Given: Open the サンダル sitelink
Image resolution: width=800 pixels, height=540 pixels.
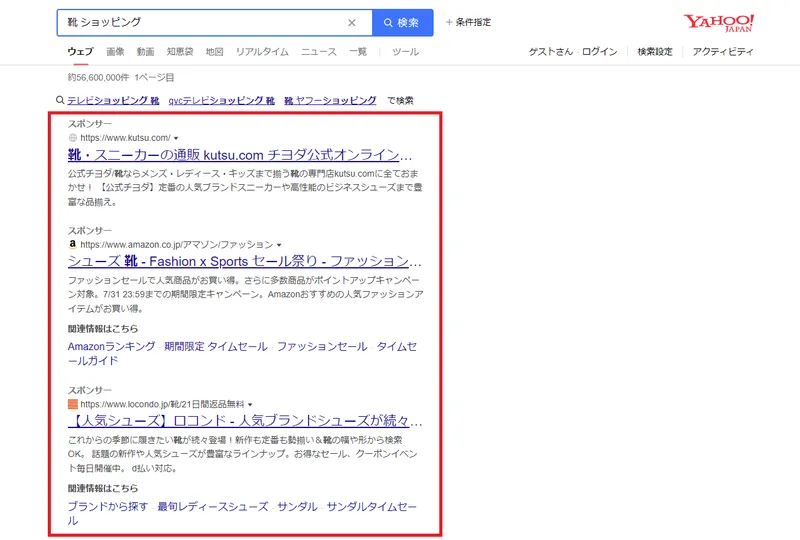Looking at the screenshot, I should 297,506.
